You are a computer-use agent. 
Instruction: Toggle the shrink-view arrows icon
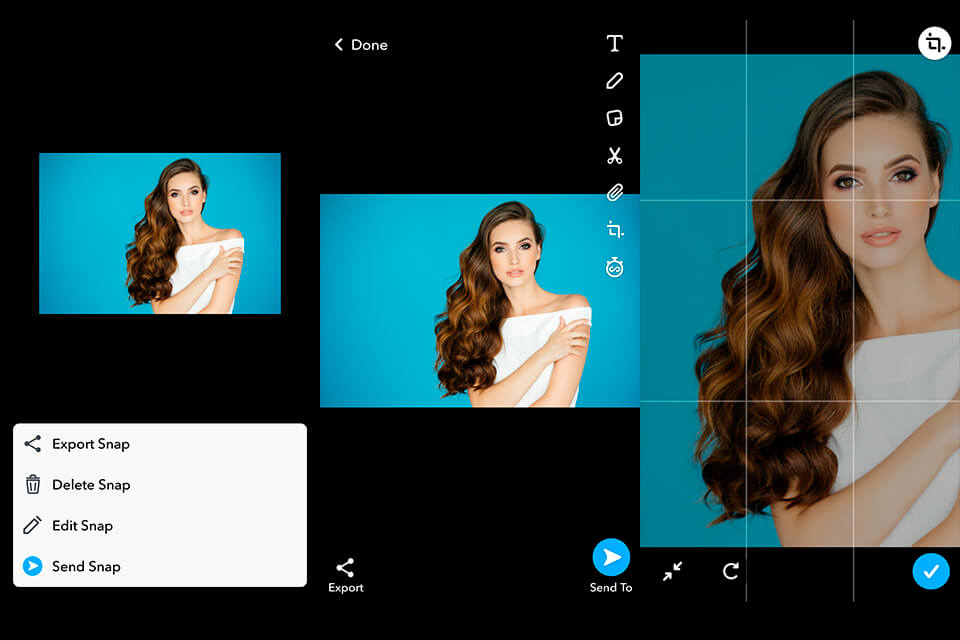click(x=674, y=571)
